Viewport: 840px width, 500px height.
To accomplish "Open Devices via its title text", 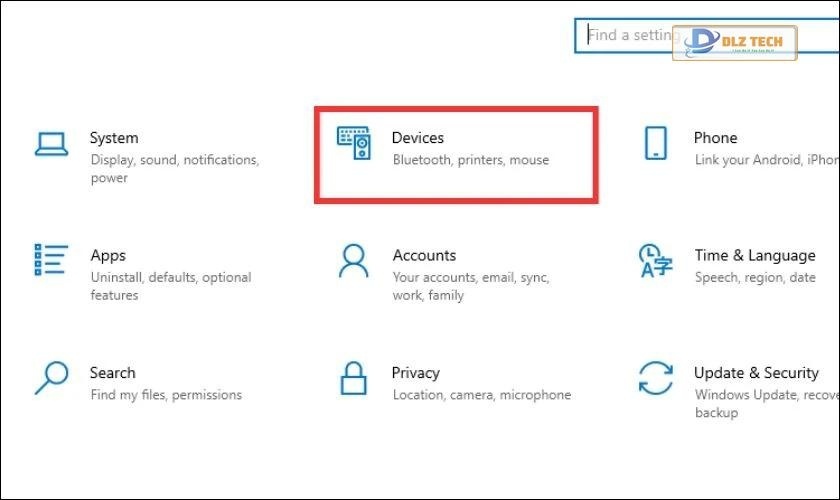I will (x=417, y=138).
